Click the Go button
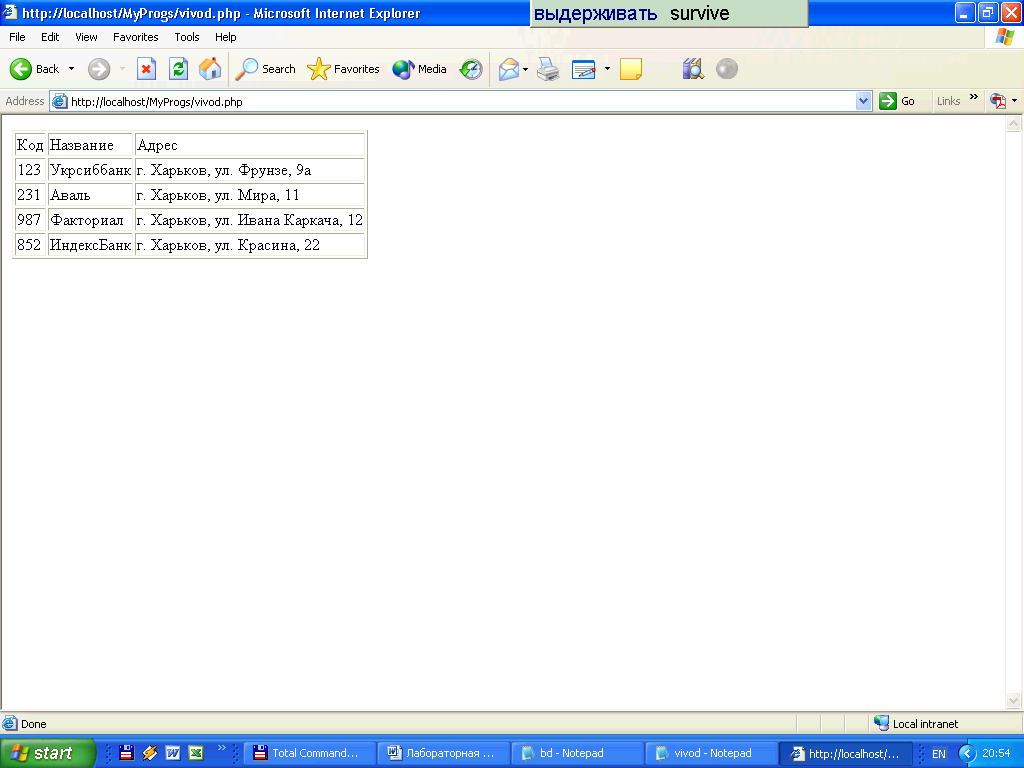 point(897,101)
